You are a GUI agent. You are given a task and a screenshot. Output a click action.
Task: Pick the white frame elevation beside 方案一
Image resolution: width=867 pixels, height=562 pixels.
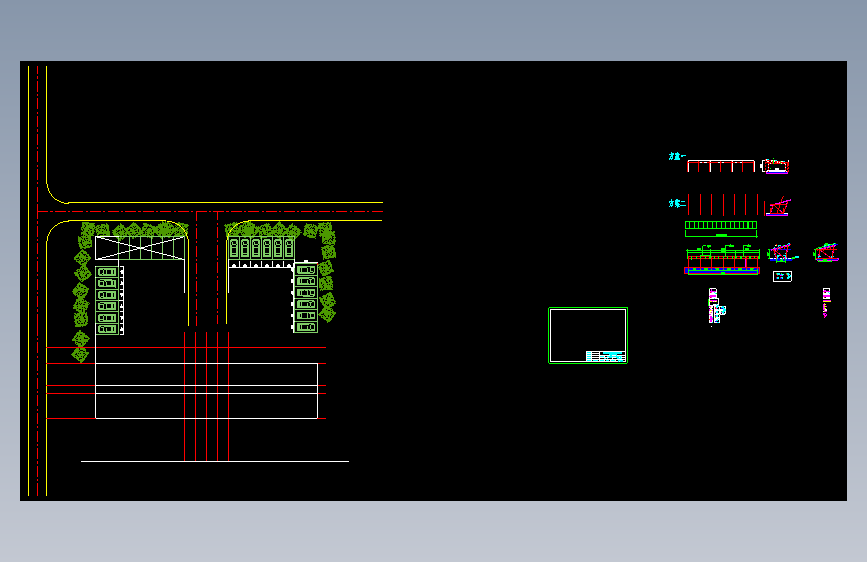[721, 166]
